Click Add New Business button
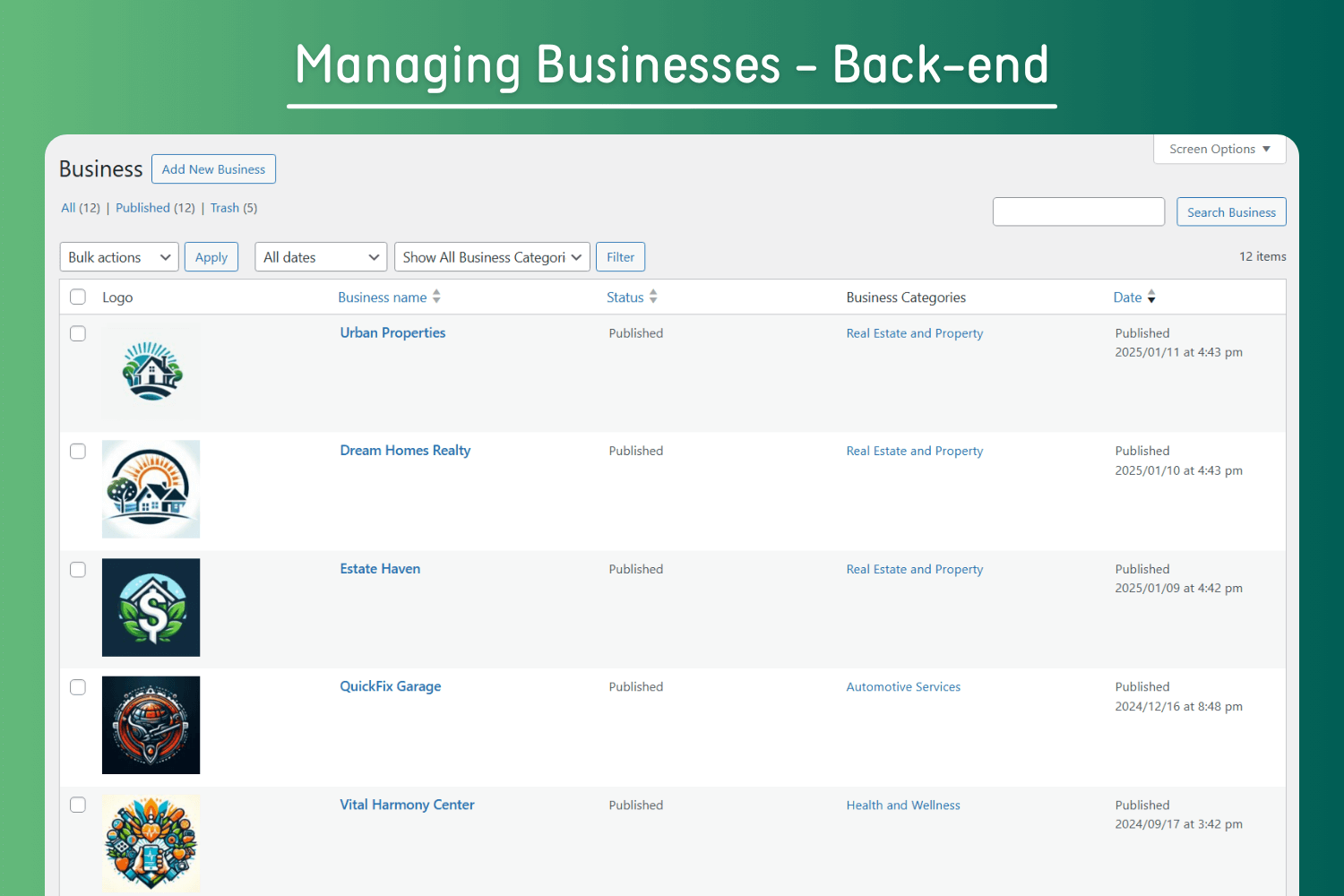 click(213, 169)
